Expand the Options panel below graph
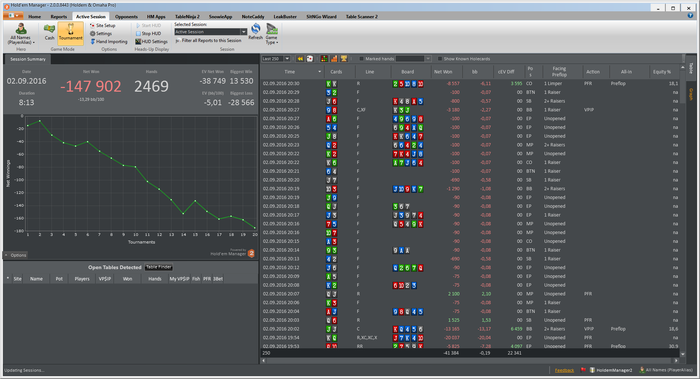The image size is (700, 379). click(x=16, y=255)
